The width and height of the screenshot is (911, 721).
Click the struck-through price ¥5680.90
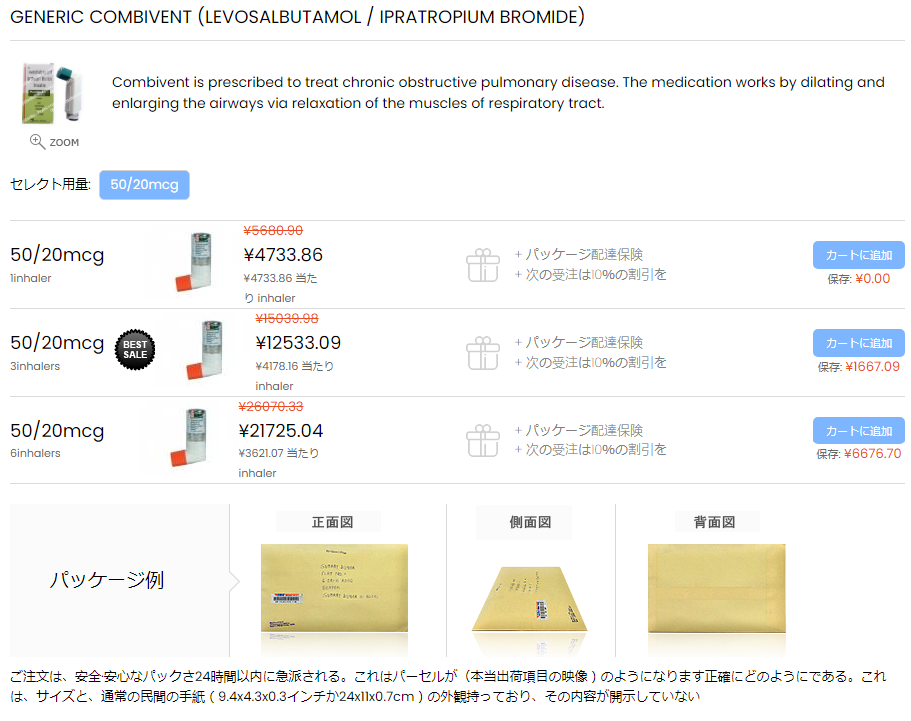pos(273,231)
